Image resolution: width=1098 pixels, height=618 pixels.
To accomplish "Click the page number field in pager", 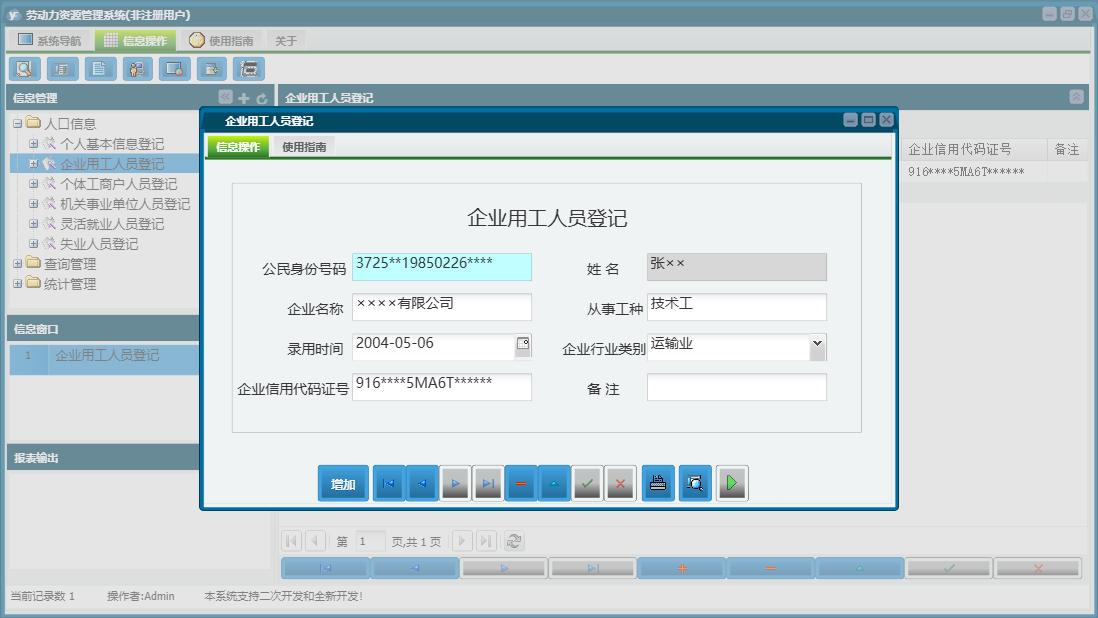I will pyautogui.click(x=370, y=541).
